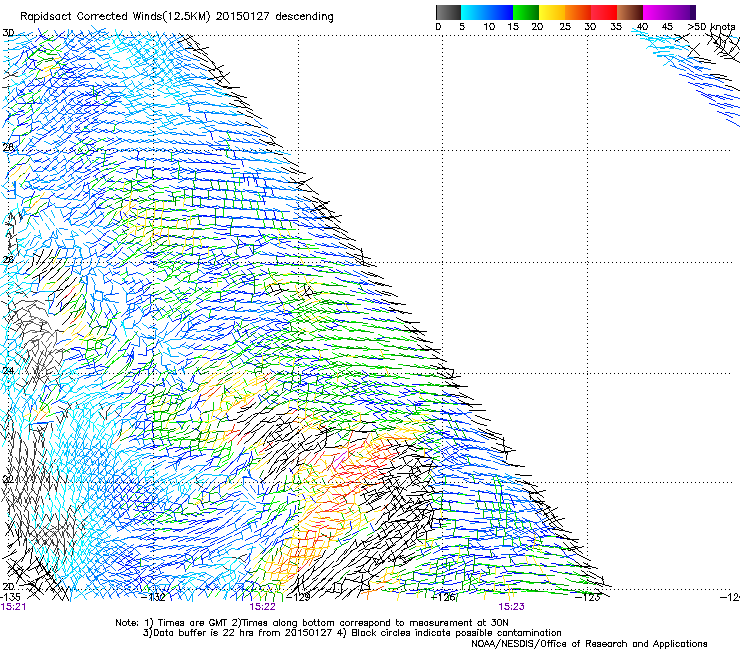Click the cyan-blue 5–15 knots legend segment
The height and width of the screenshot is (650, 740).
pos(487,12)
